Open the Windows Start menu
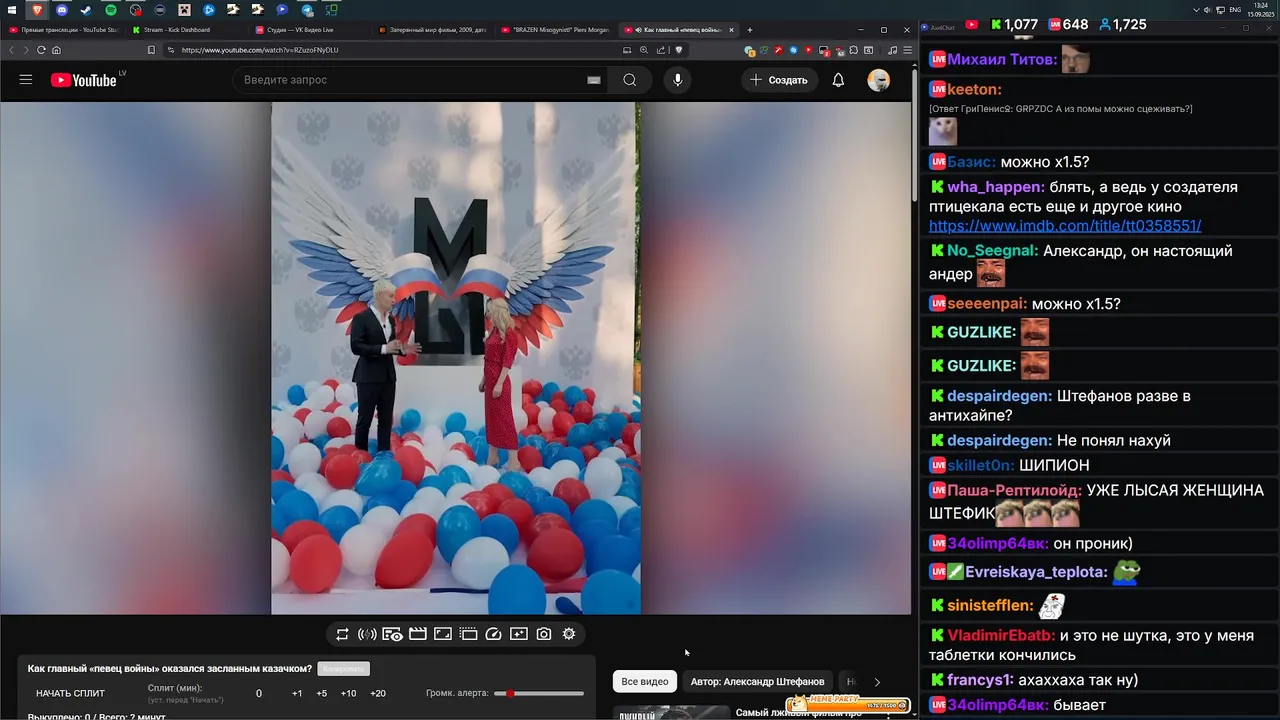The height and width of the screenshot is (720, 1280). 12,10
